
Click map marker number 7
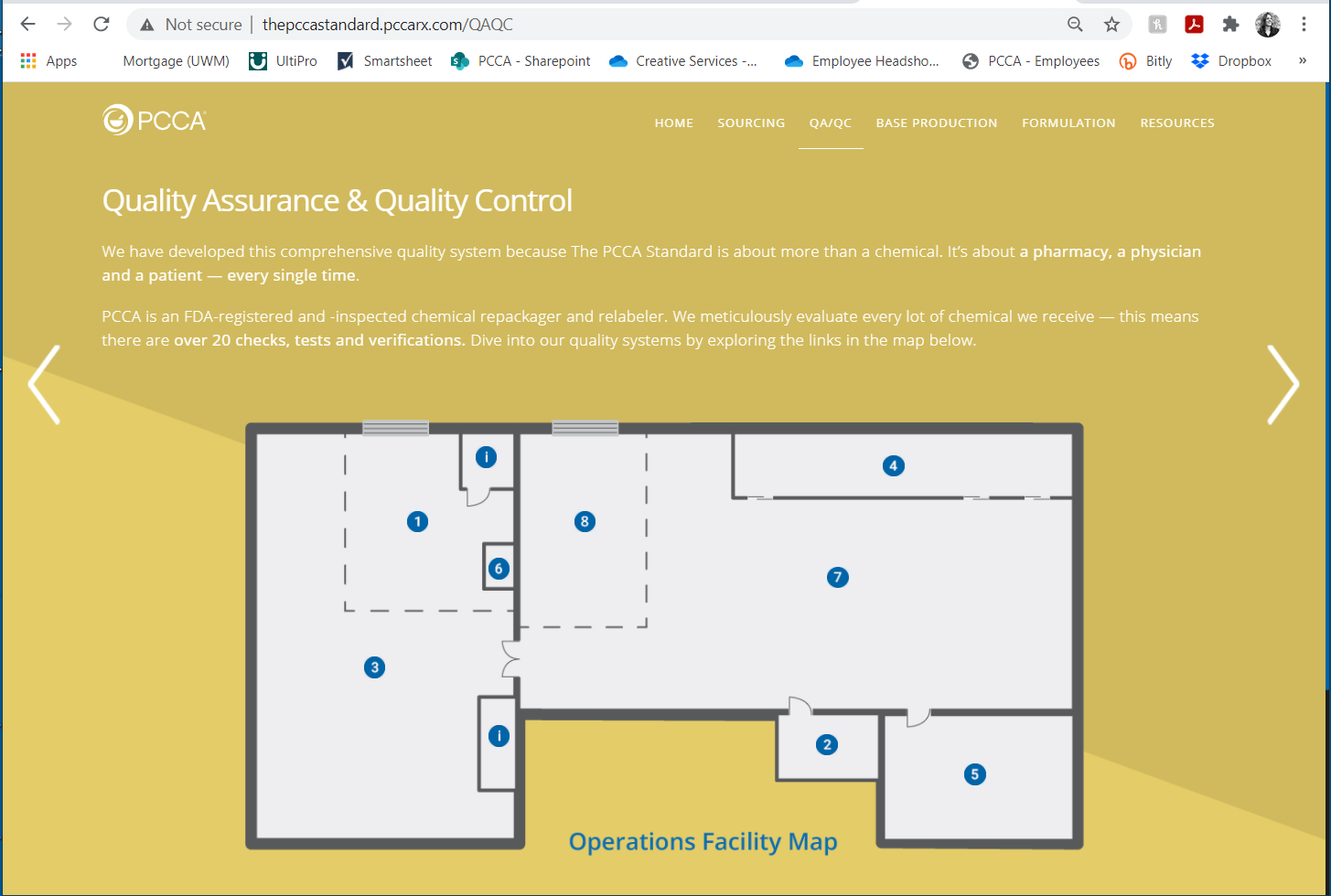(837, 577)
